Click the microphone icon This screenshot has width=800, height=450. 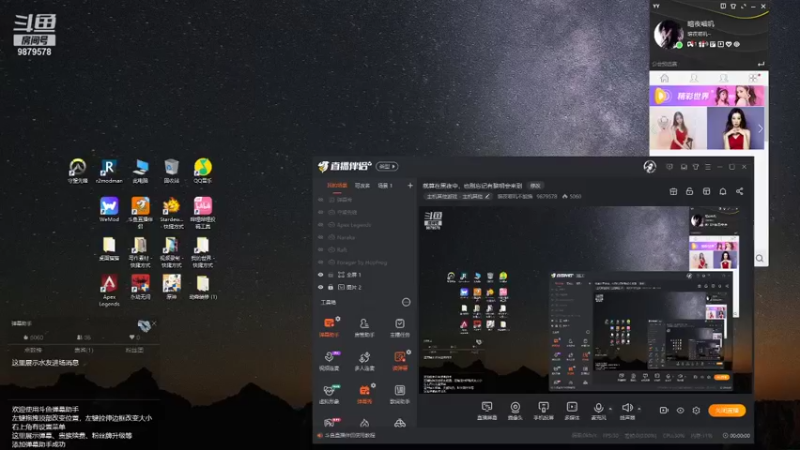pyautogui.click(x=598, y=408)
